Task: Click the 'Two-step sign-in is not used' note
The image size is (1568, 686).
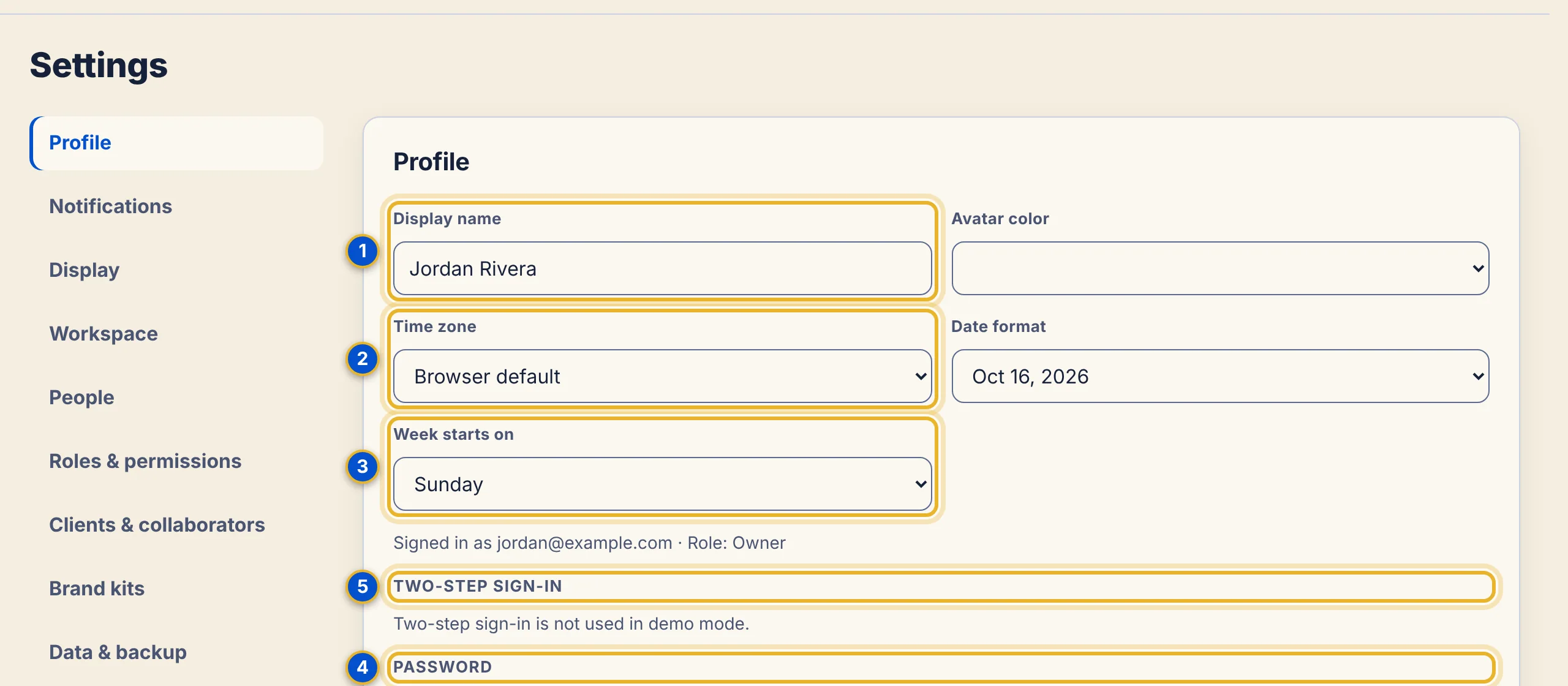Action: [x=571, y=624]
